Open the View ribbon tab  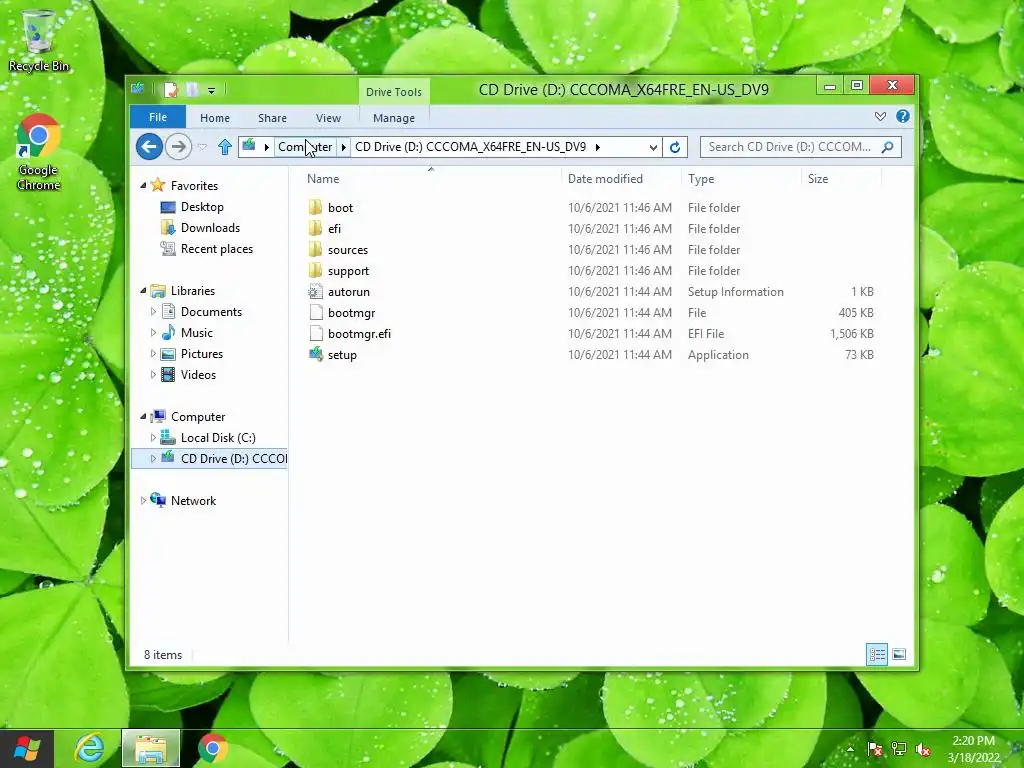coord(328,118)
